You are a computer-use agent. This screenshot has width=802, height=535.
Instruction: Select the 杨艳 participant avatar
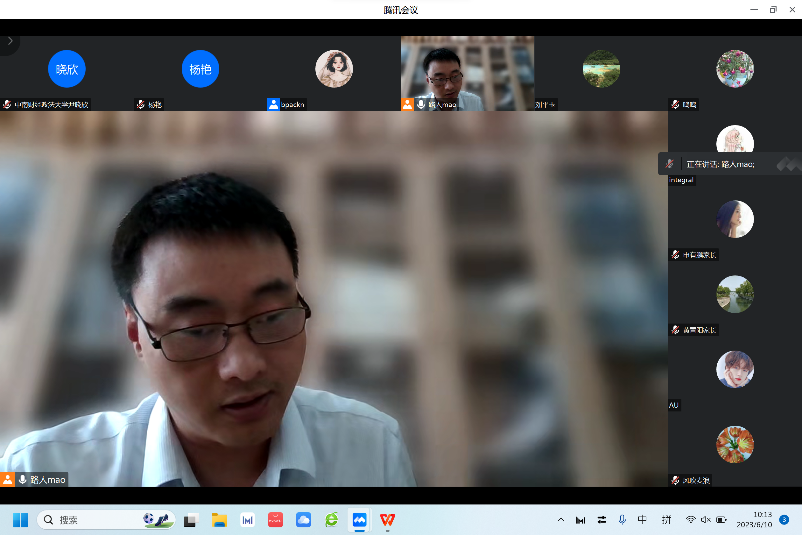(200, 69)
